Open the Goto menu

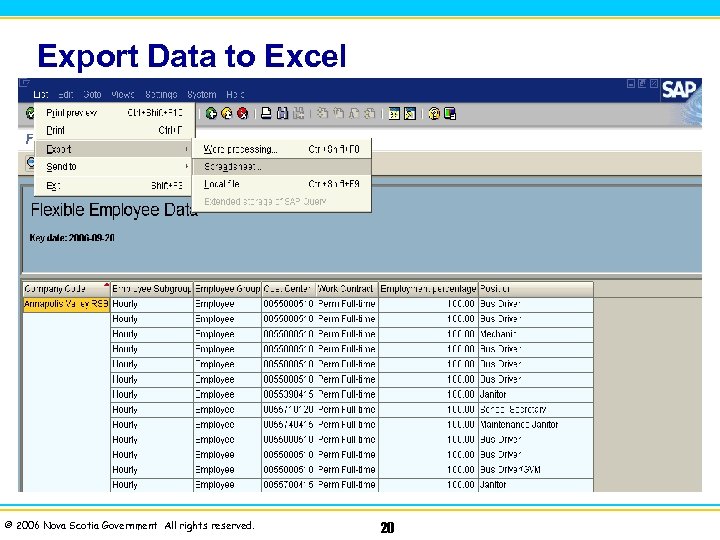[x=92, y=95]
